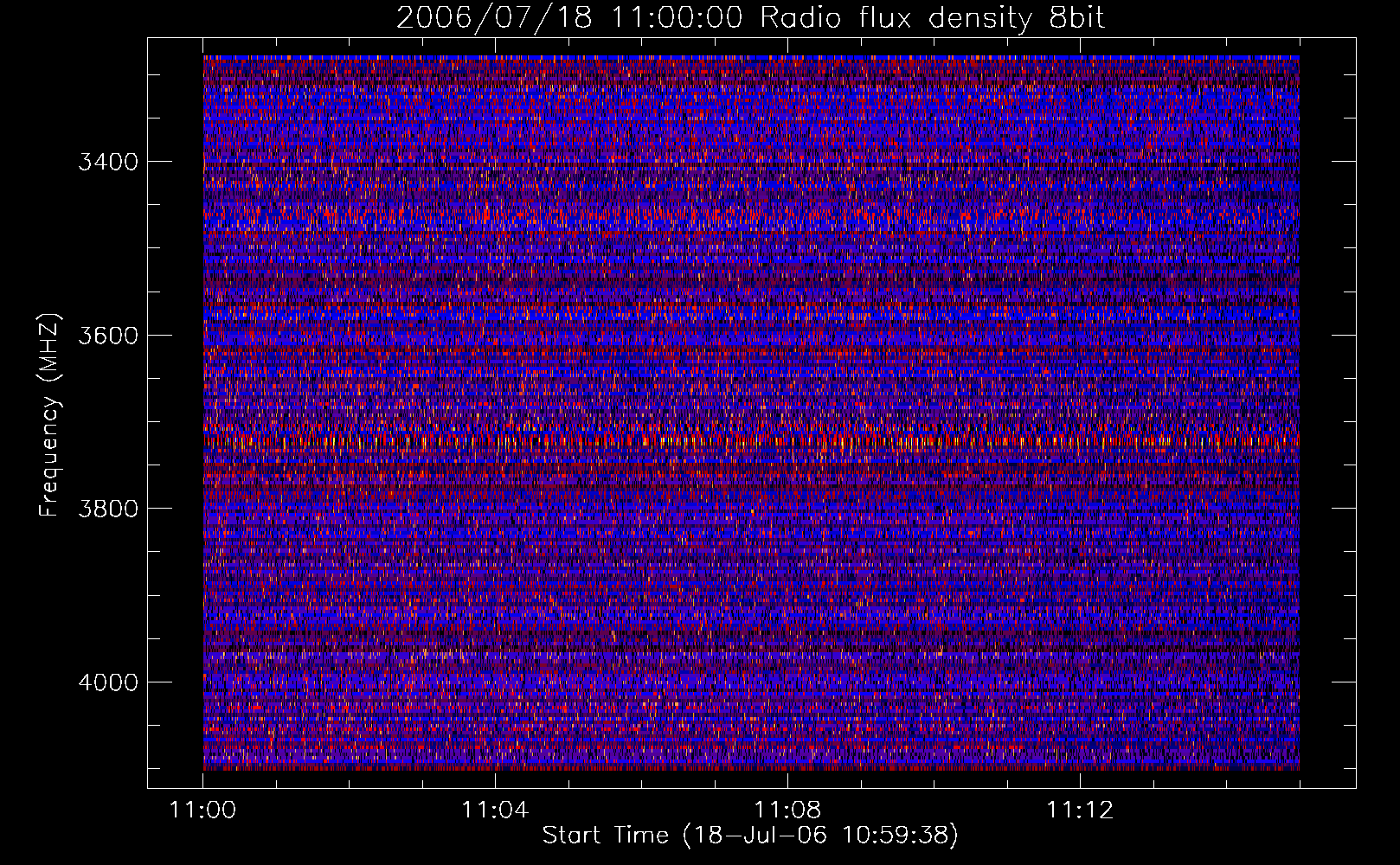Click the bright yellow-red emission band near 3720 MHz
The height and width of the screenshot is (865, 1400).
(751, 442)
